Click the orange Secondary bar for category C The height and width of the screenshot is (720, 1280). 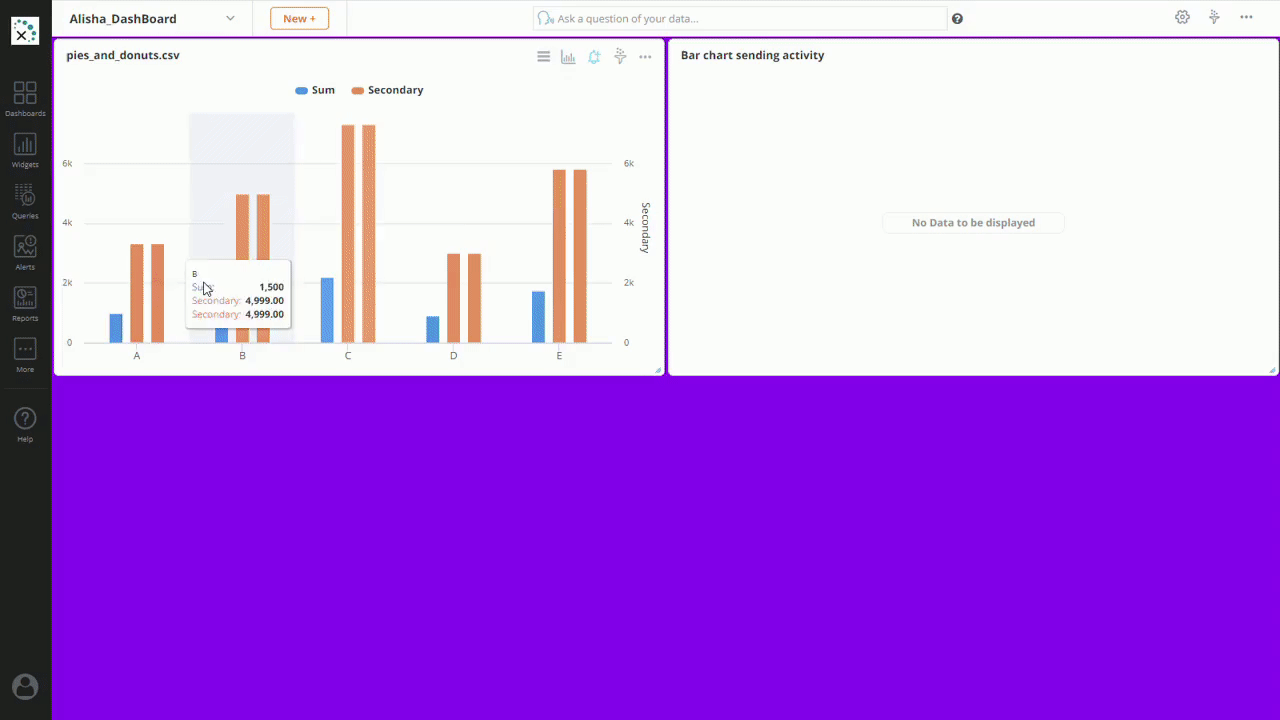348,233
